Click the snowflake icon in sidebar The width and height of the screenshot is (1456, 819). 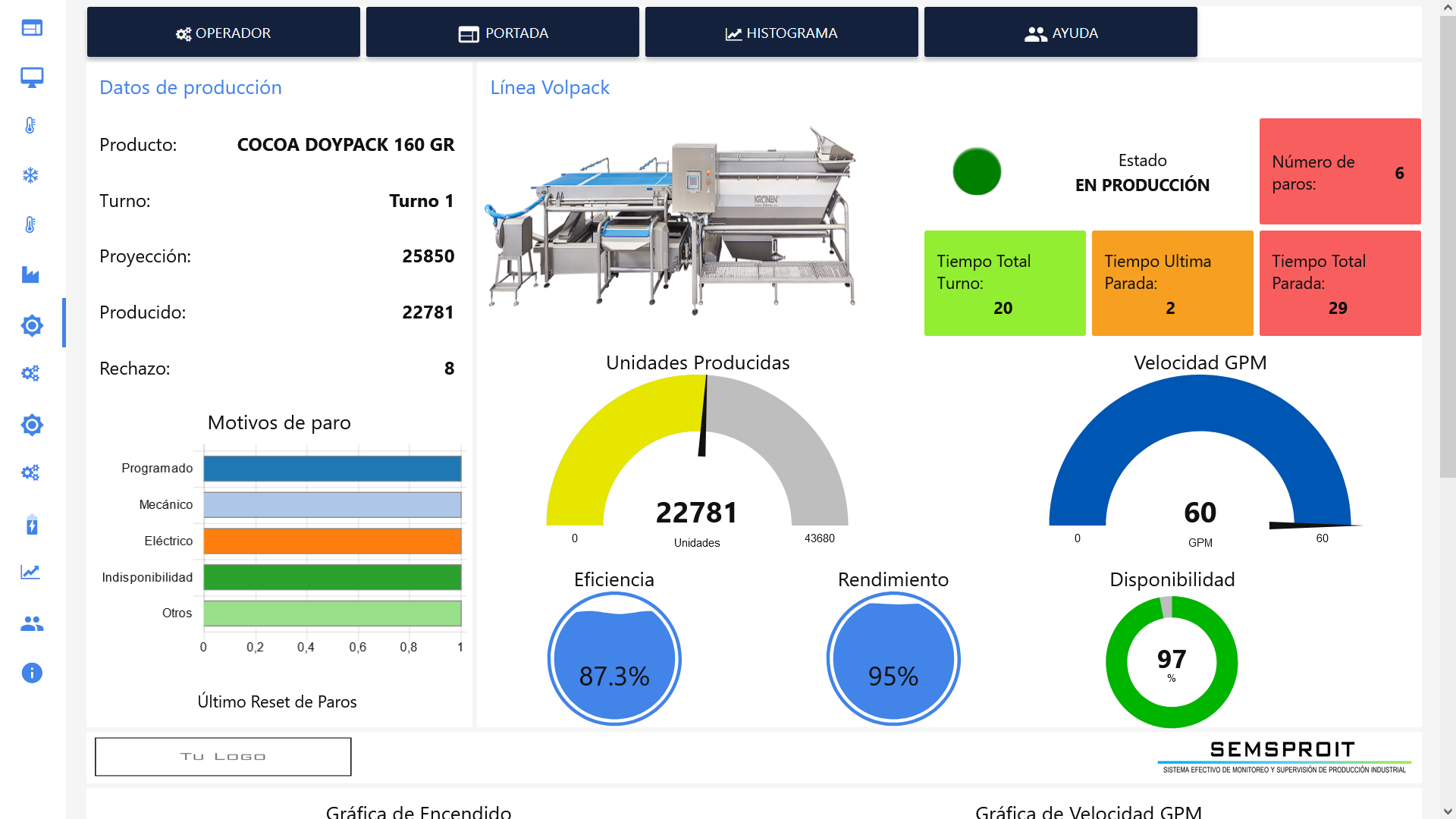click(30, 176)
